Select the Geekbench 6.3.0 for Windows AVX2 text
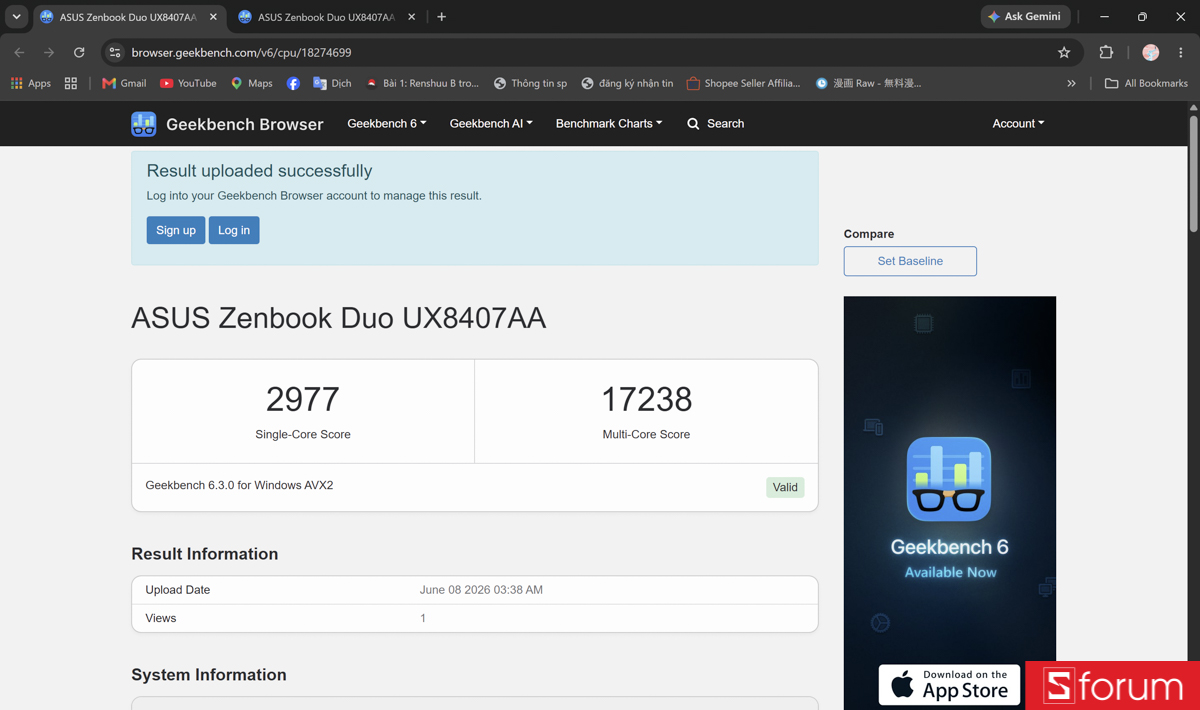This screenshot has height=710, width=1200. [239, 485]
